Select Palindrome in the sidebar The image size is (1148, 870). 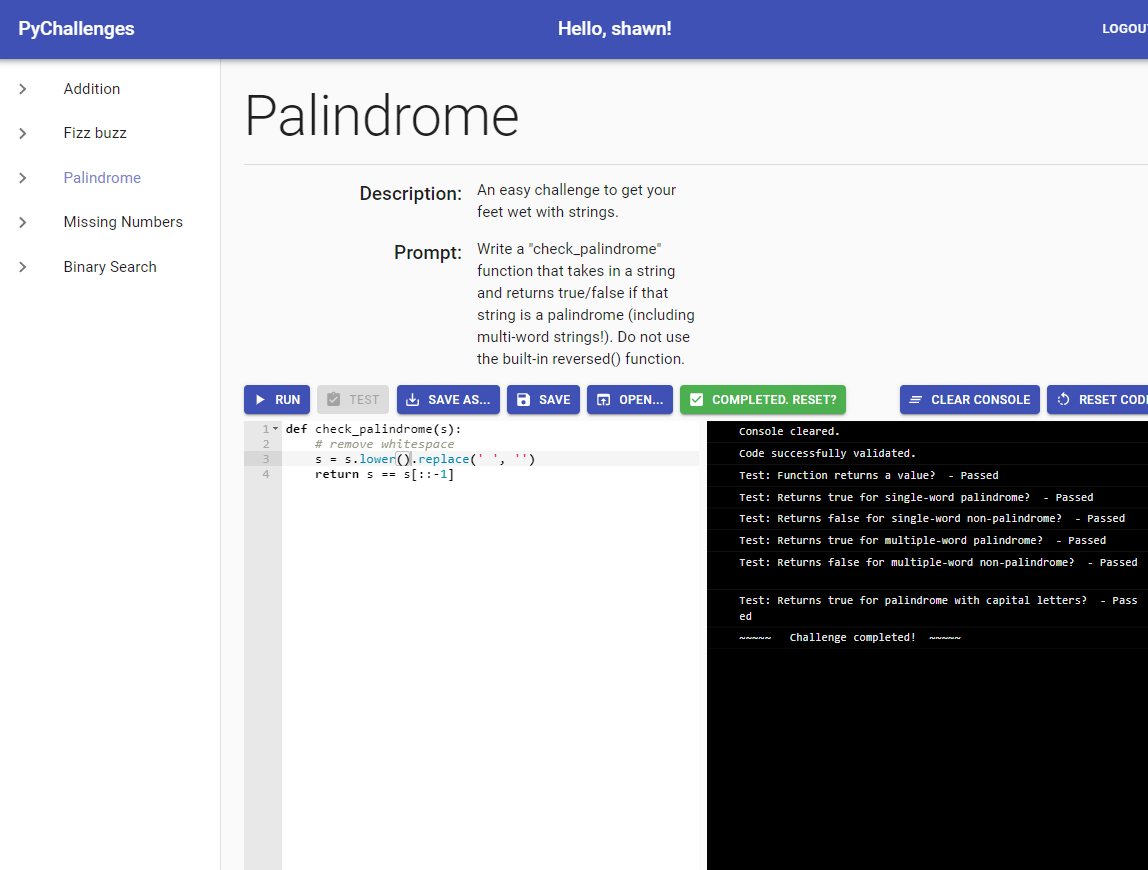[102, 178]
